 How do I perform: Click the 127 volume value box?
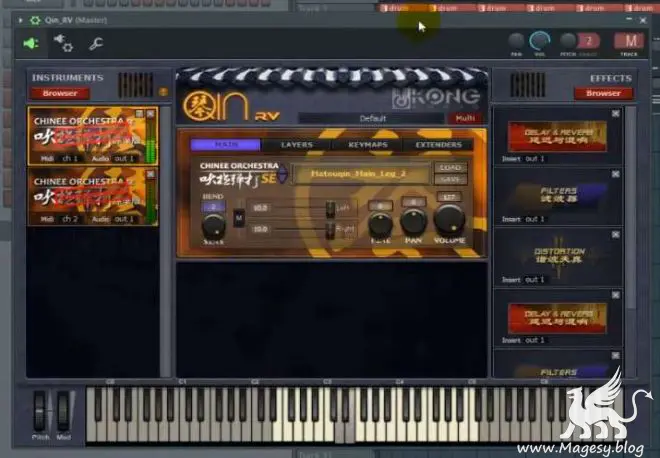[x=449, y=197]
